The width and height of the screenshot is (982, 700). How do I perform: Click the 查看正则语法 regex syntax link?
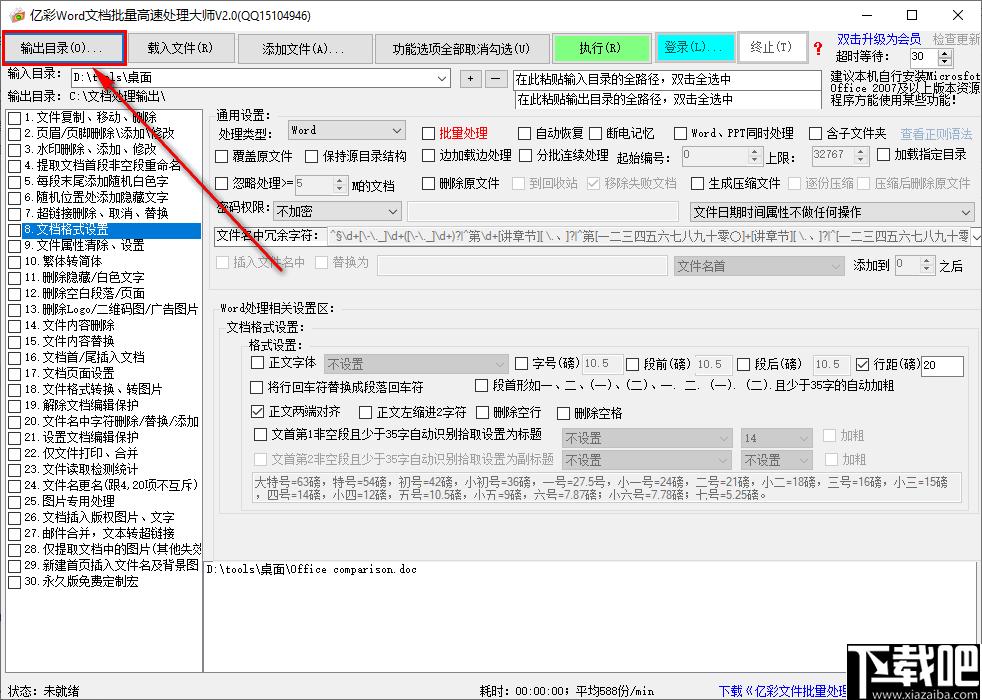(936, 133)
